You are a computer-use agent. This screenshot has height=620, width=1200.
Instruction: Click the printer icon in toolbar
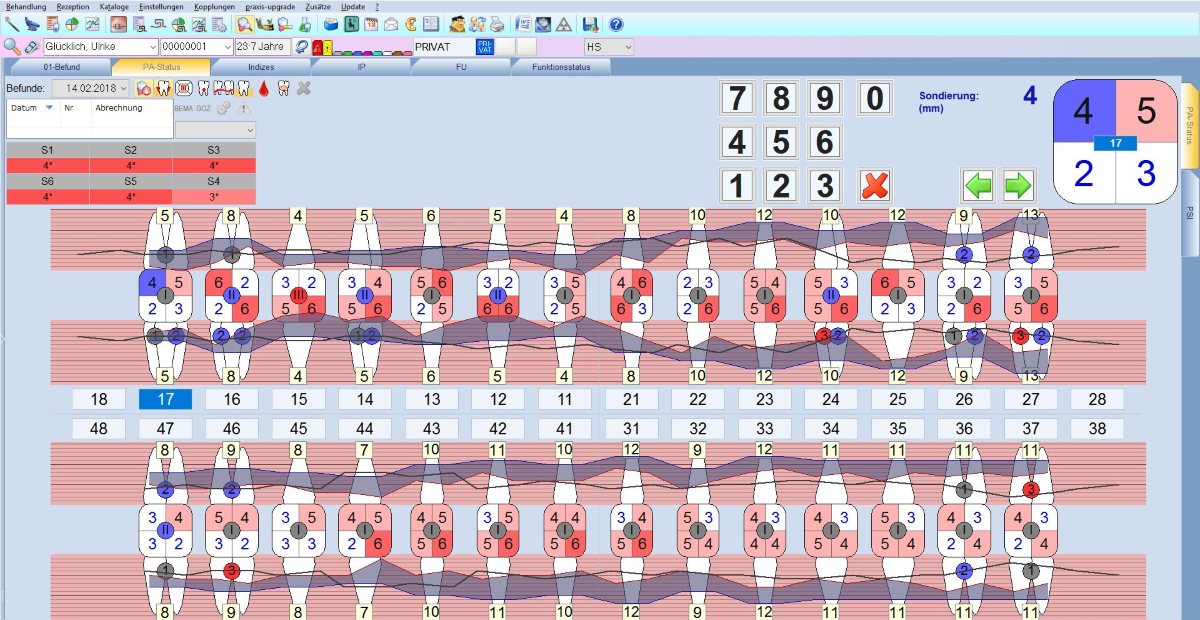pos(498,24)
